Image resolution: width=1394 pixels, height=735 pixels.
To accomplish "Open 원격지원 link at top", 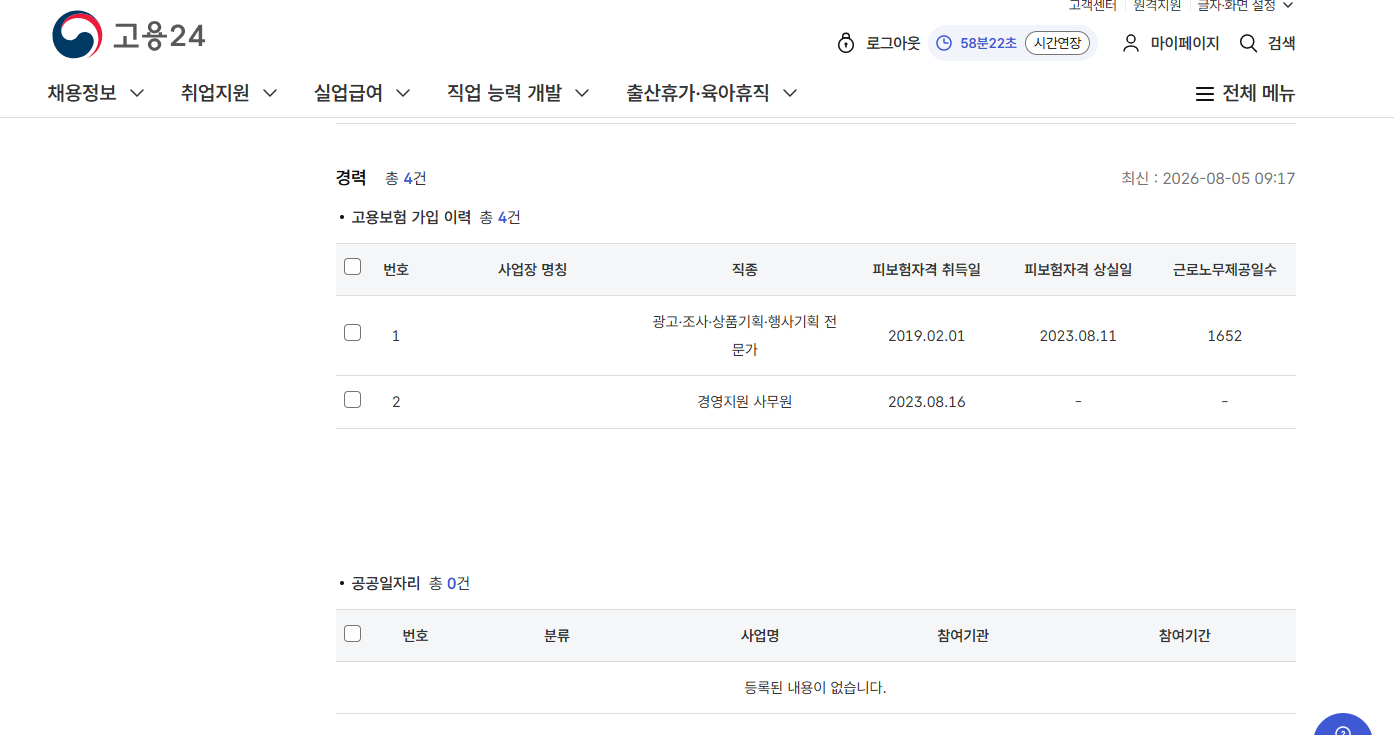I will [x=1157, y=5].
